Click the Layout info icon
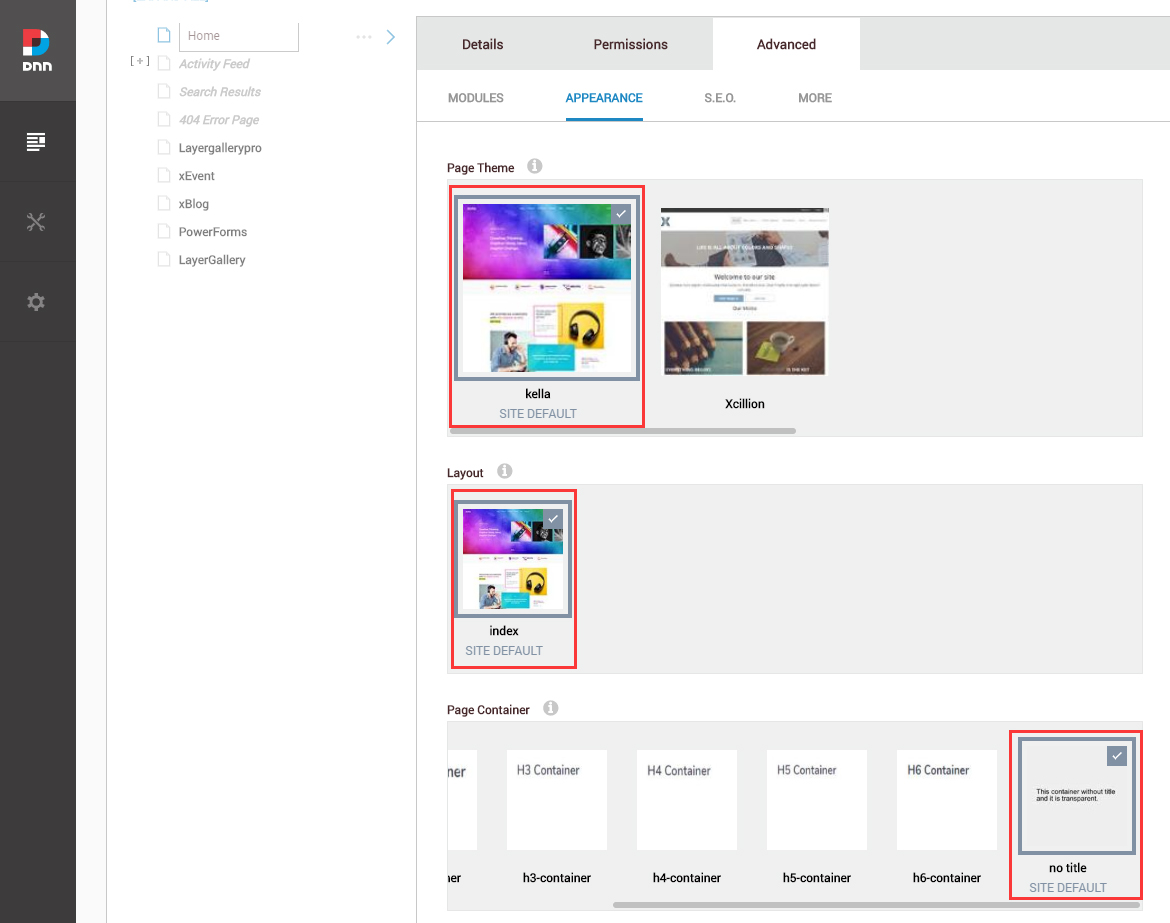This screenshot has width=1170, height=923. [x=504, y=471]
